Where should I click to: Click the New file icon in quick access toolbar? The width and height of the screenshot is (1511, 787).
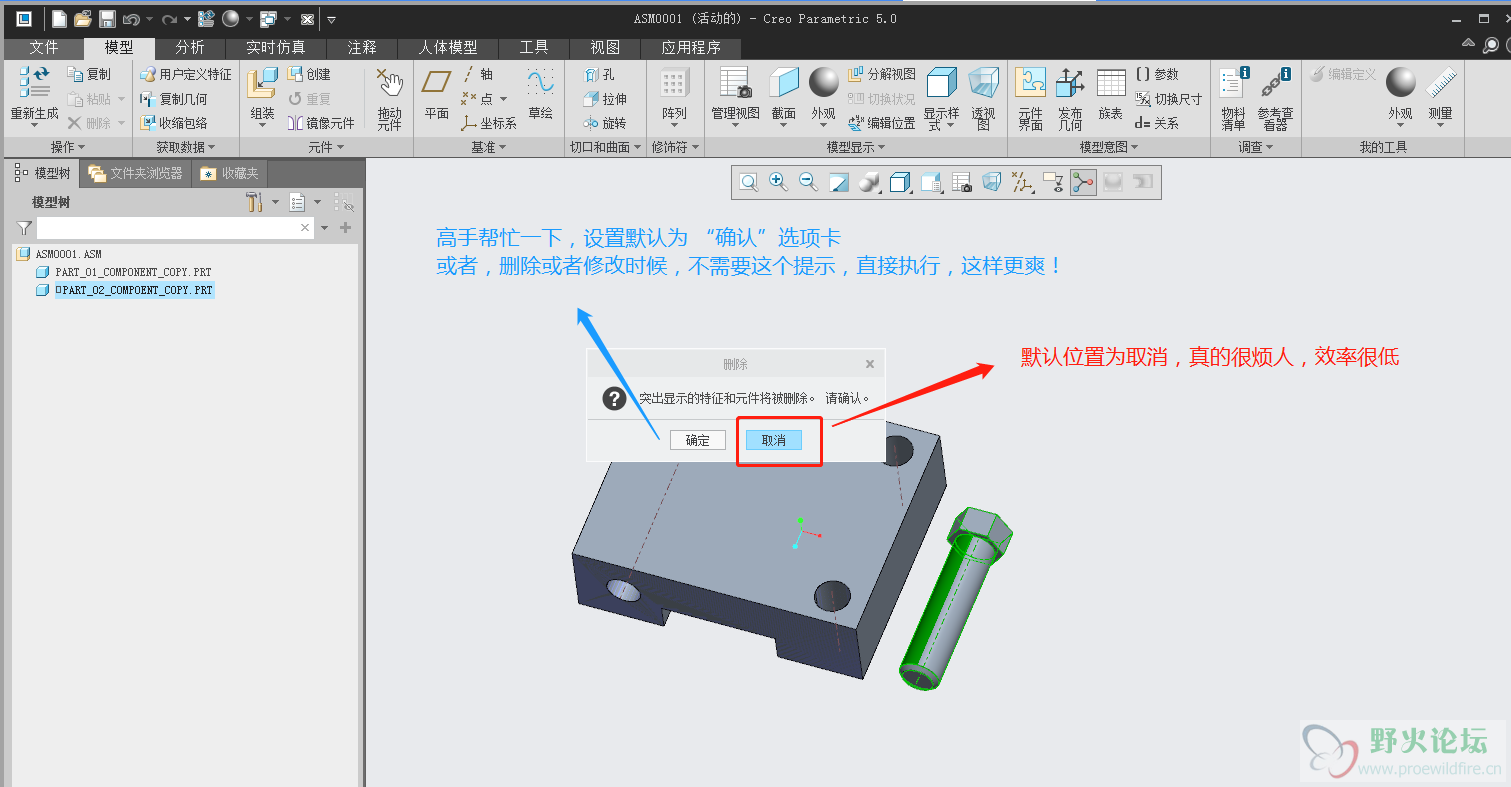click(59, 18)
